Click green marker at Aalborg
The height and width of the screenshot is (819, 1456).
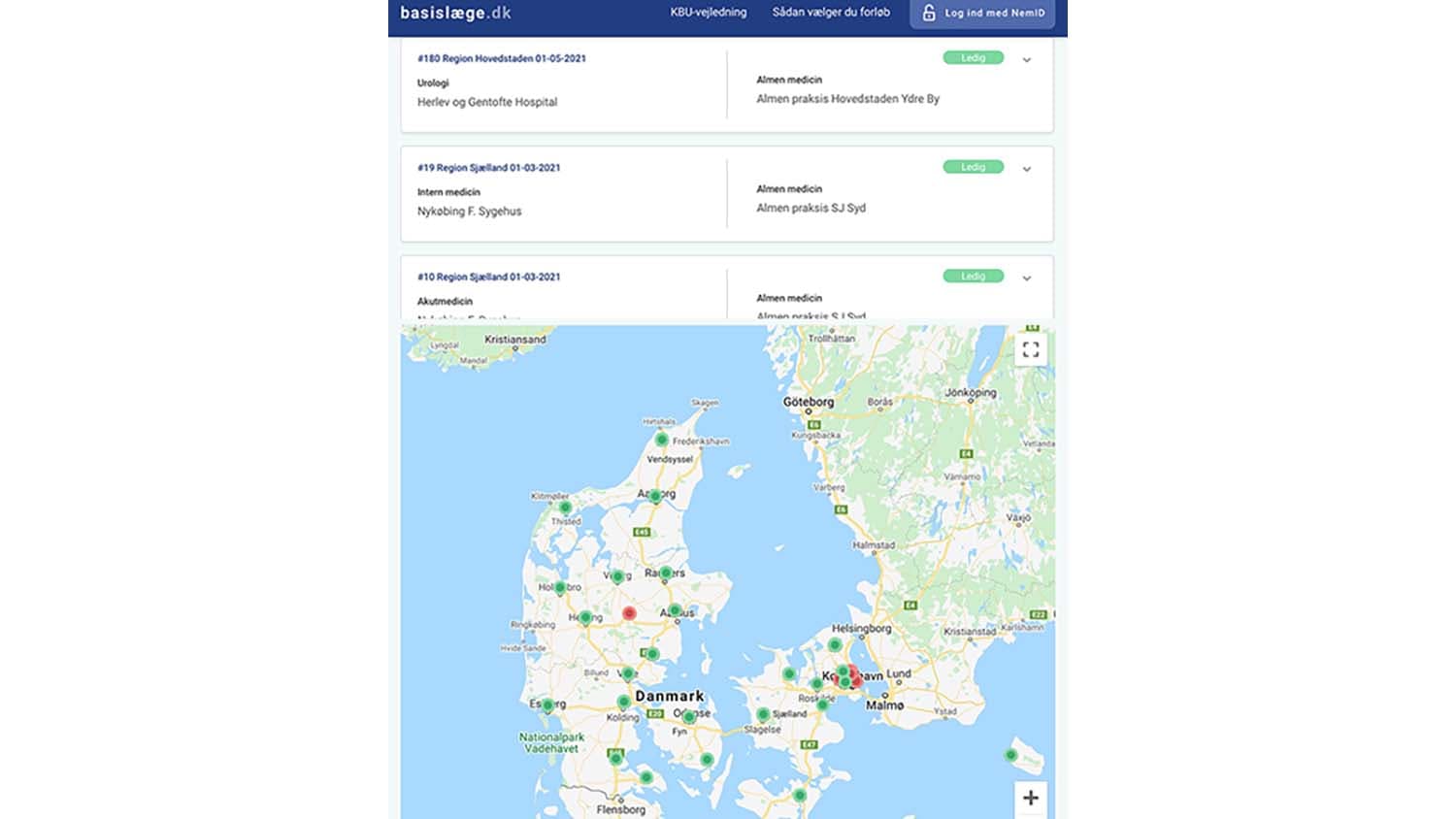[x=655, y=496]
